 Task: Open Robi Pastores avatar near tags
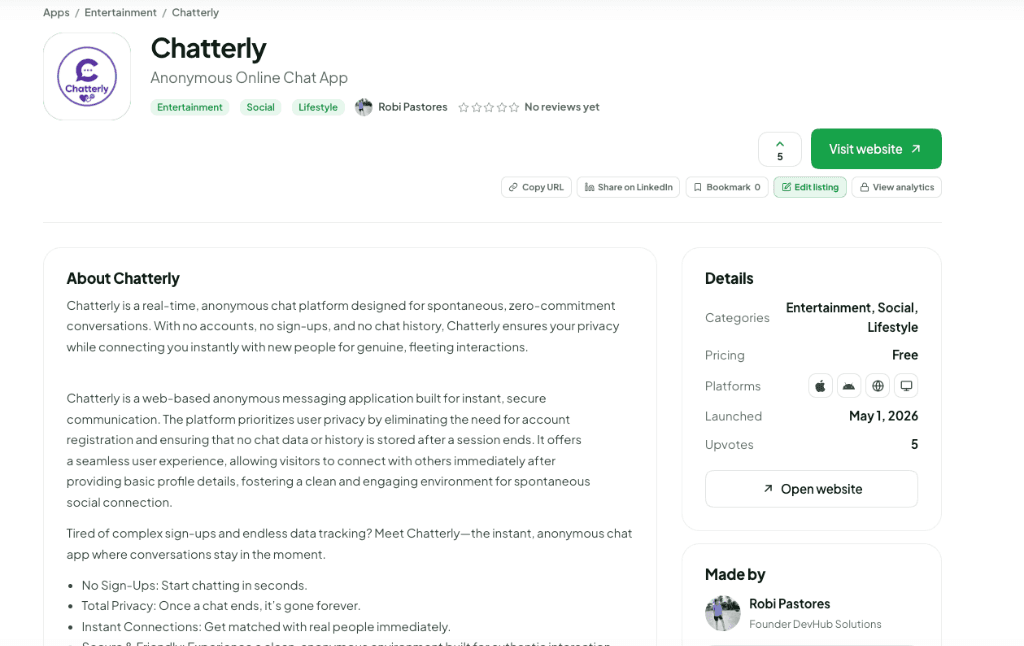pyautogui.click(x=364, y=107)
